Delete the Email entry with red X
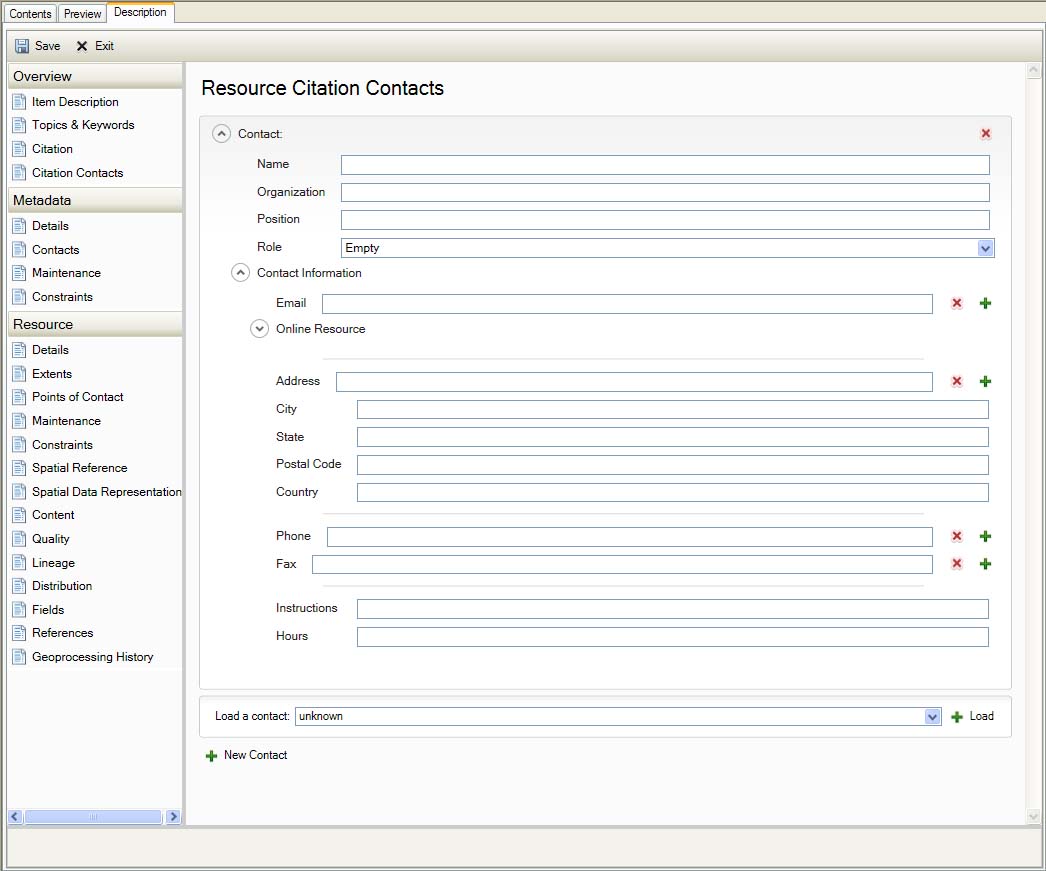 coord(957,303)
